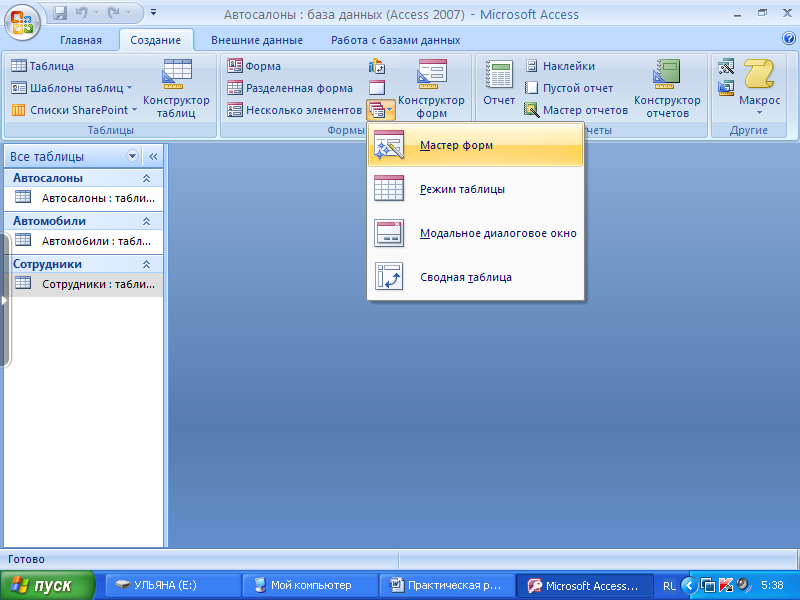Click the Пустой отчет button
The image size is (800, 600).
click(569, 88)
